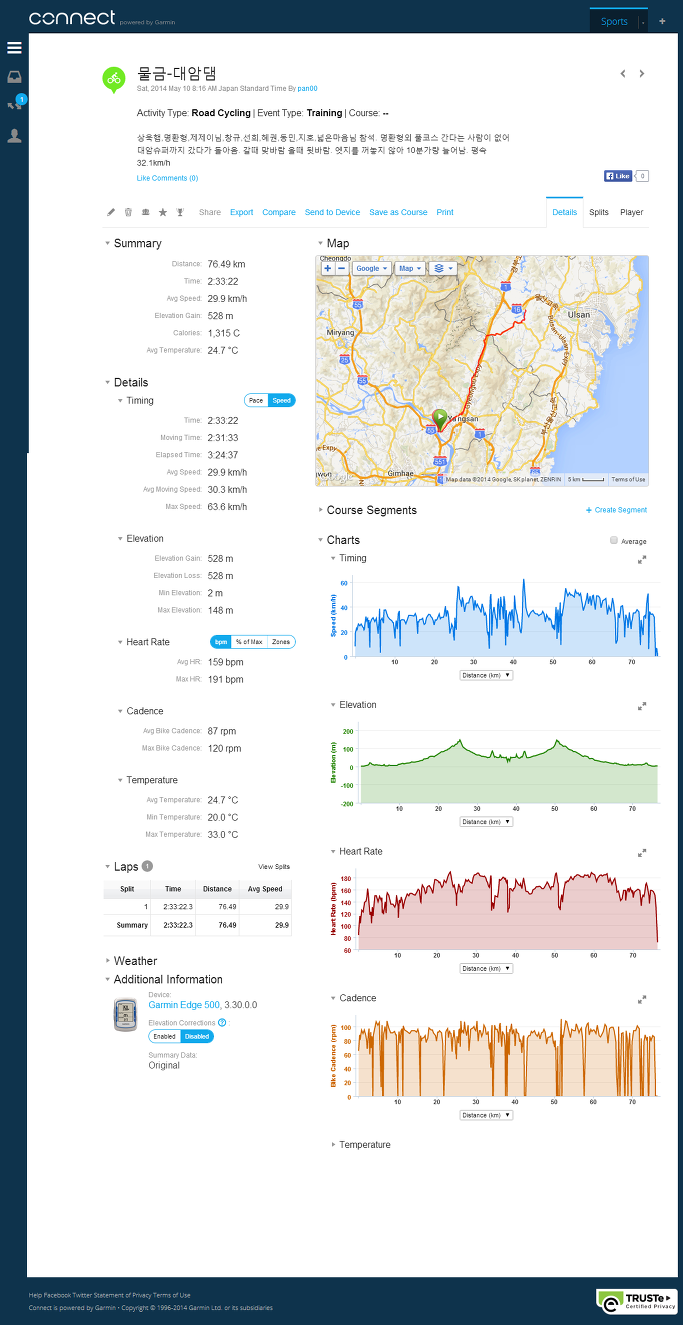Image resolution: width=683 pixels, height=1325 pixels.
Task: Click the trophy icon in the activity toolbar
Action: pos(180,212)
